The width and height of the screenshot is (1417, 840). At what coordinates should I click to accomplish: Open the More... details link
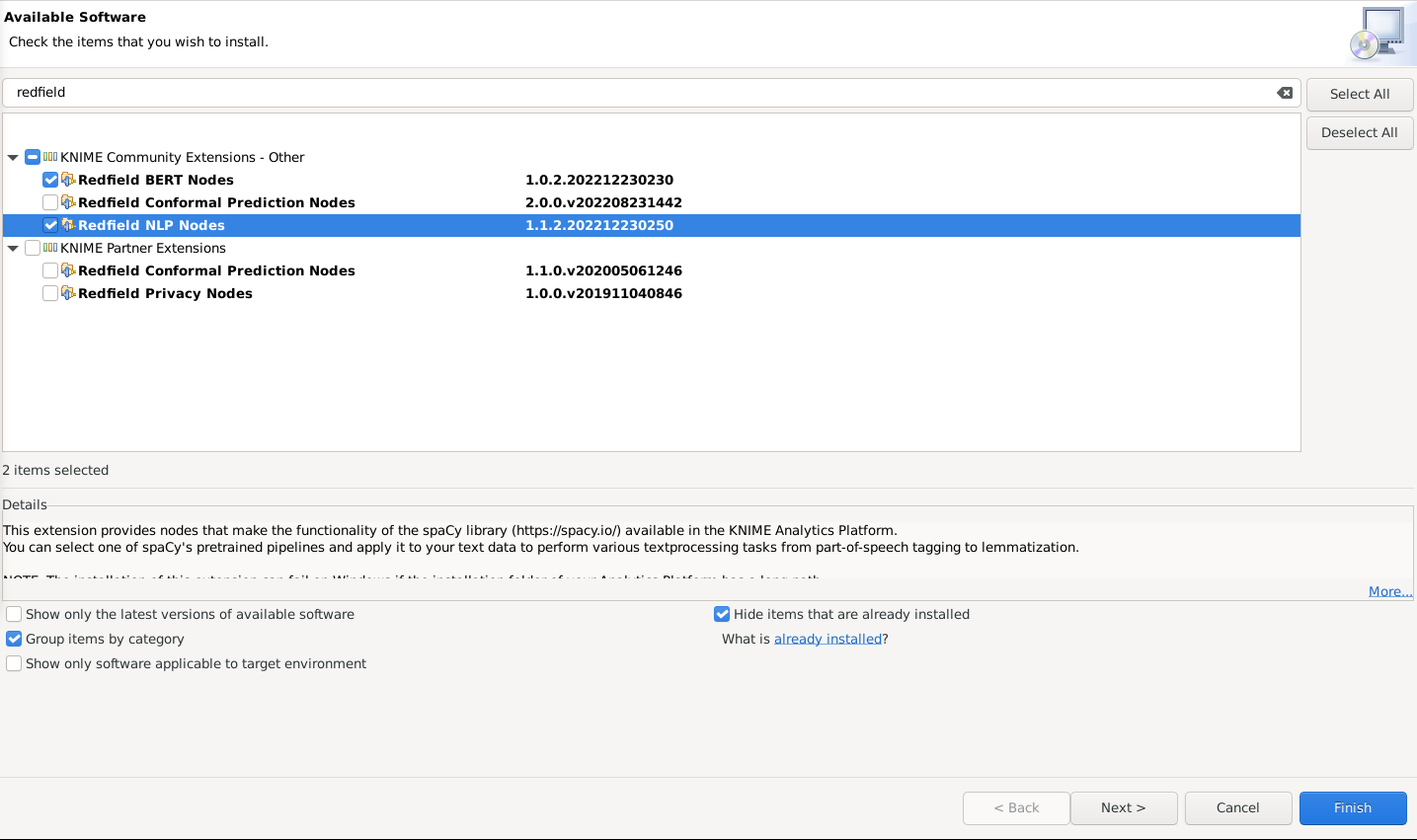click(1390, 591)
